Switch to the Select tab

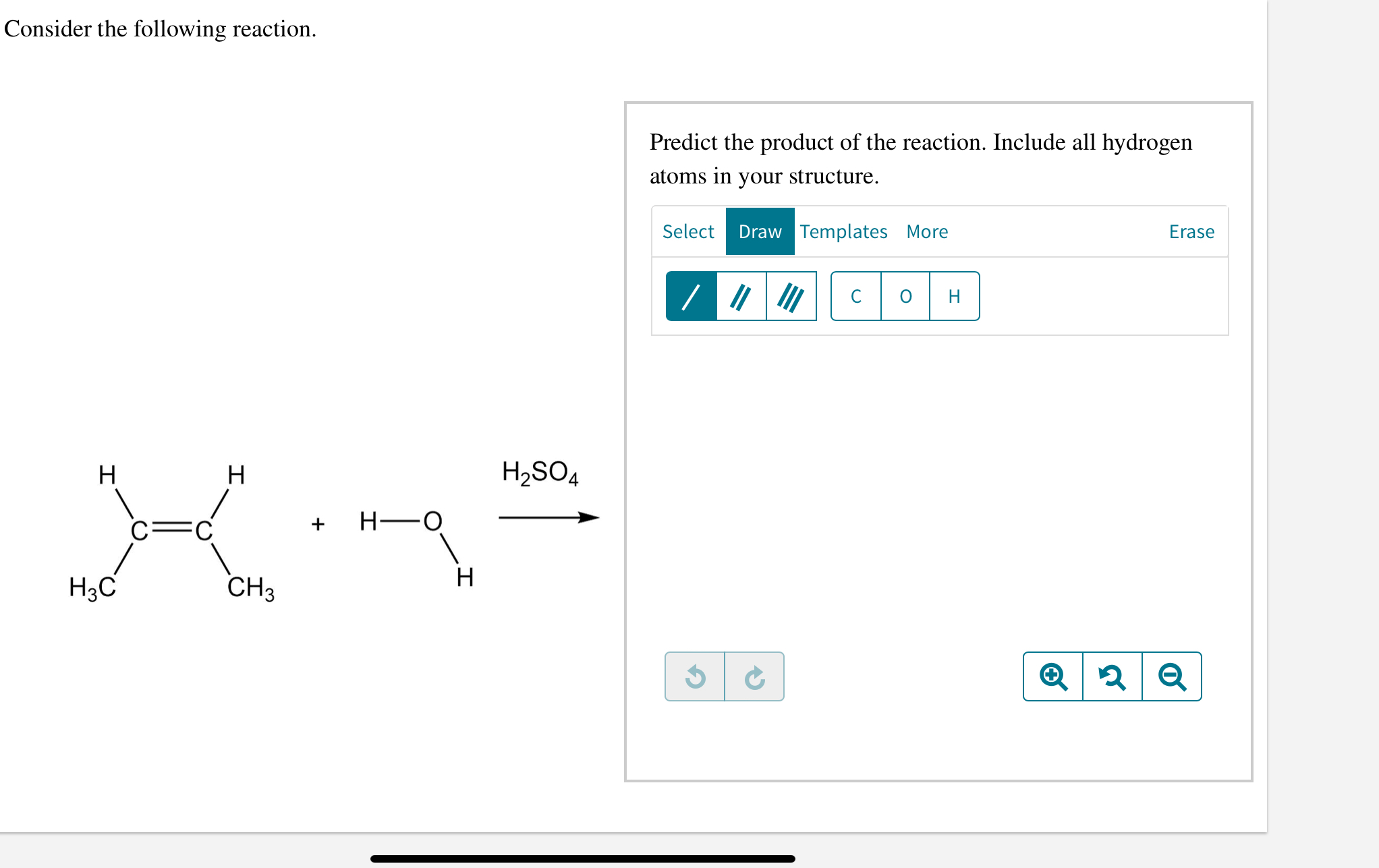point(687,231)
